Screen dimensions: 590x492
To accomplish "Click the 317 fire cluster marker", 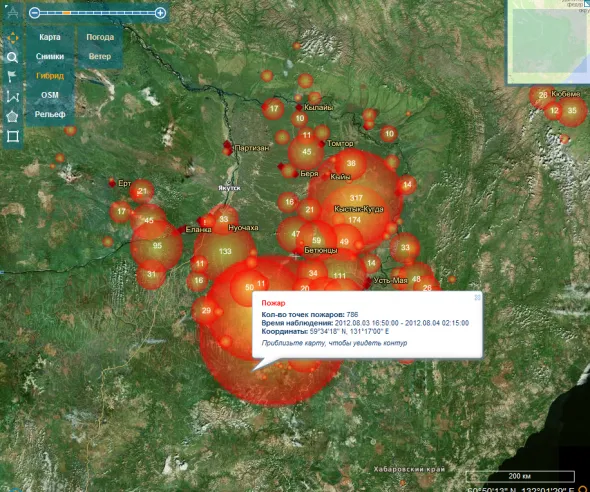I will pos(356,198).
